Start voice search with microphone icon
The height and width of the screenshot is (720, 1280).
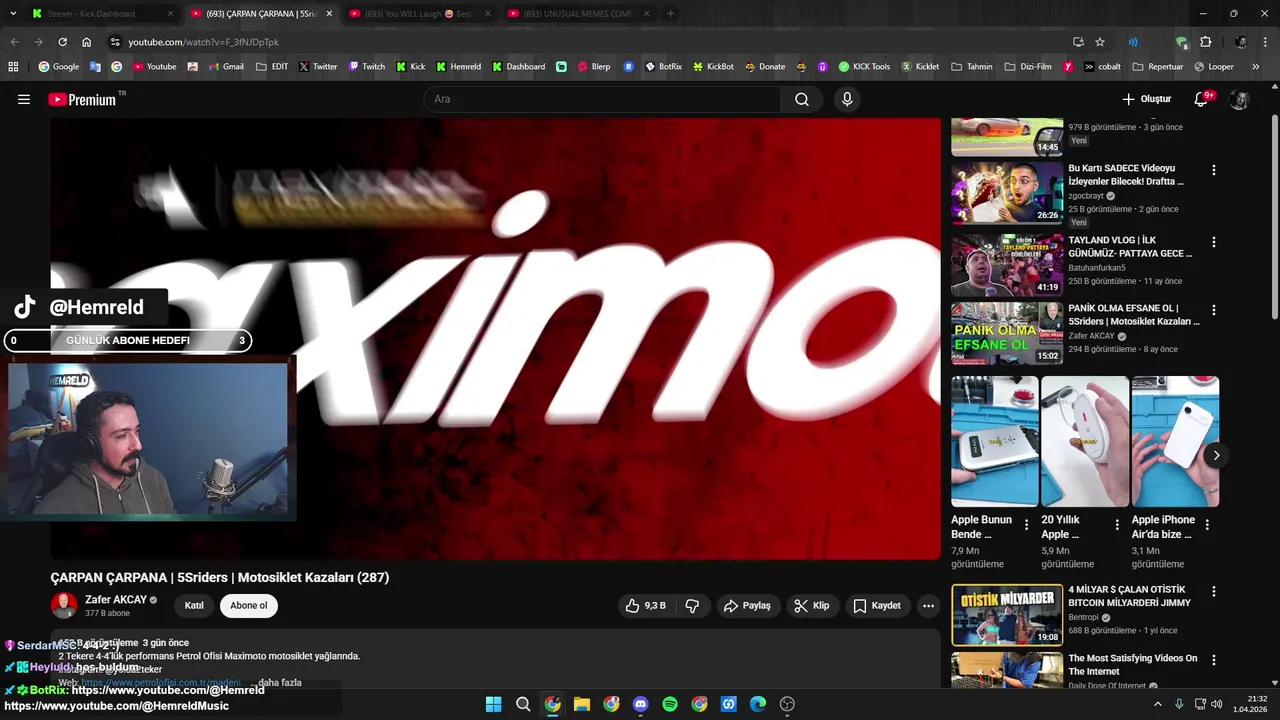847,99
